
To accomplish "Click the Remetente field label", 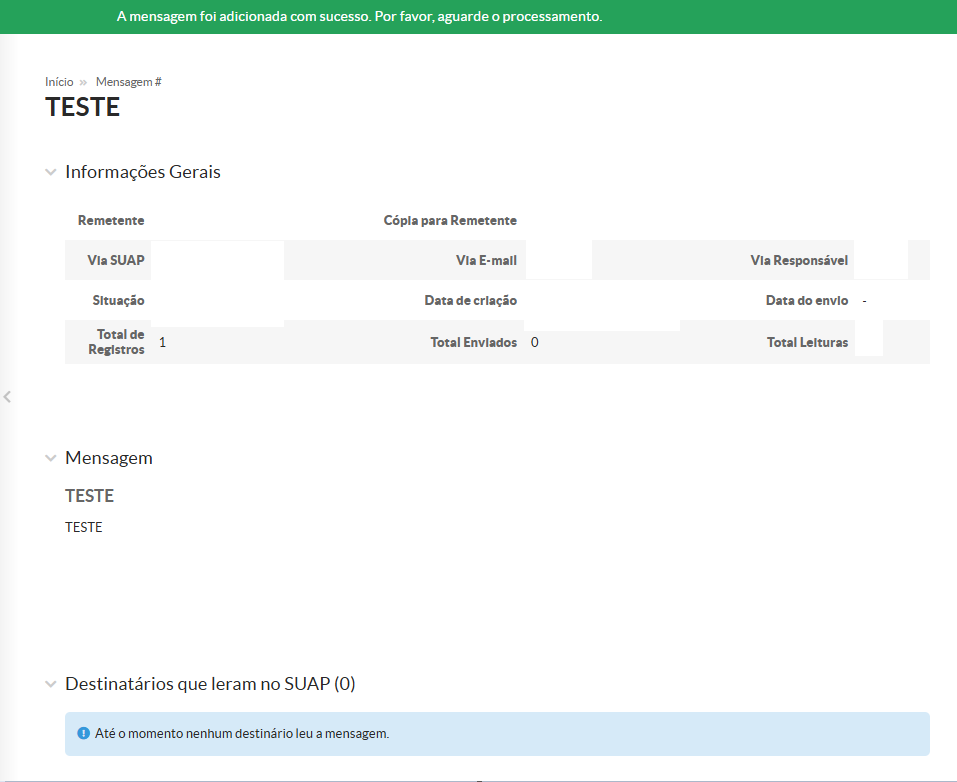I will pos(111,220).
